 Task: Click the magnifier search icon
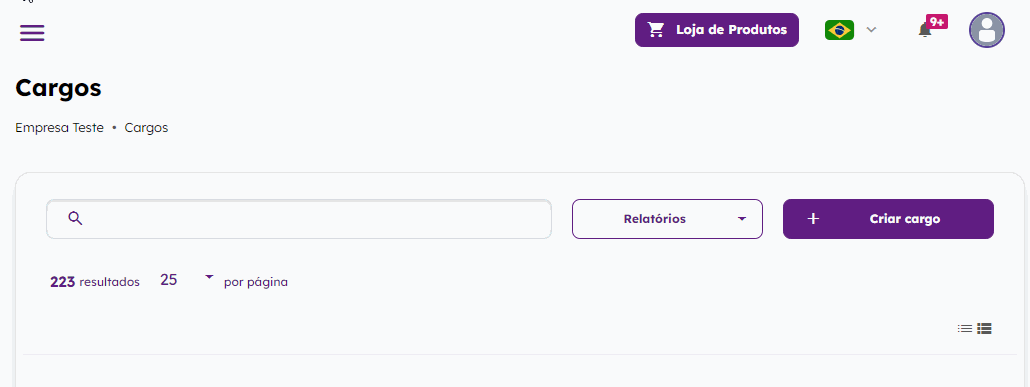point(76,219)
